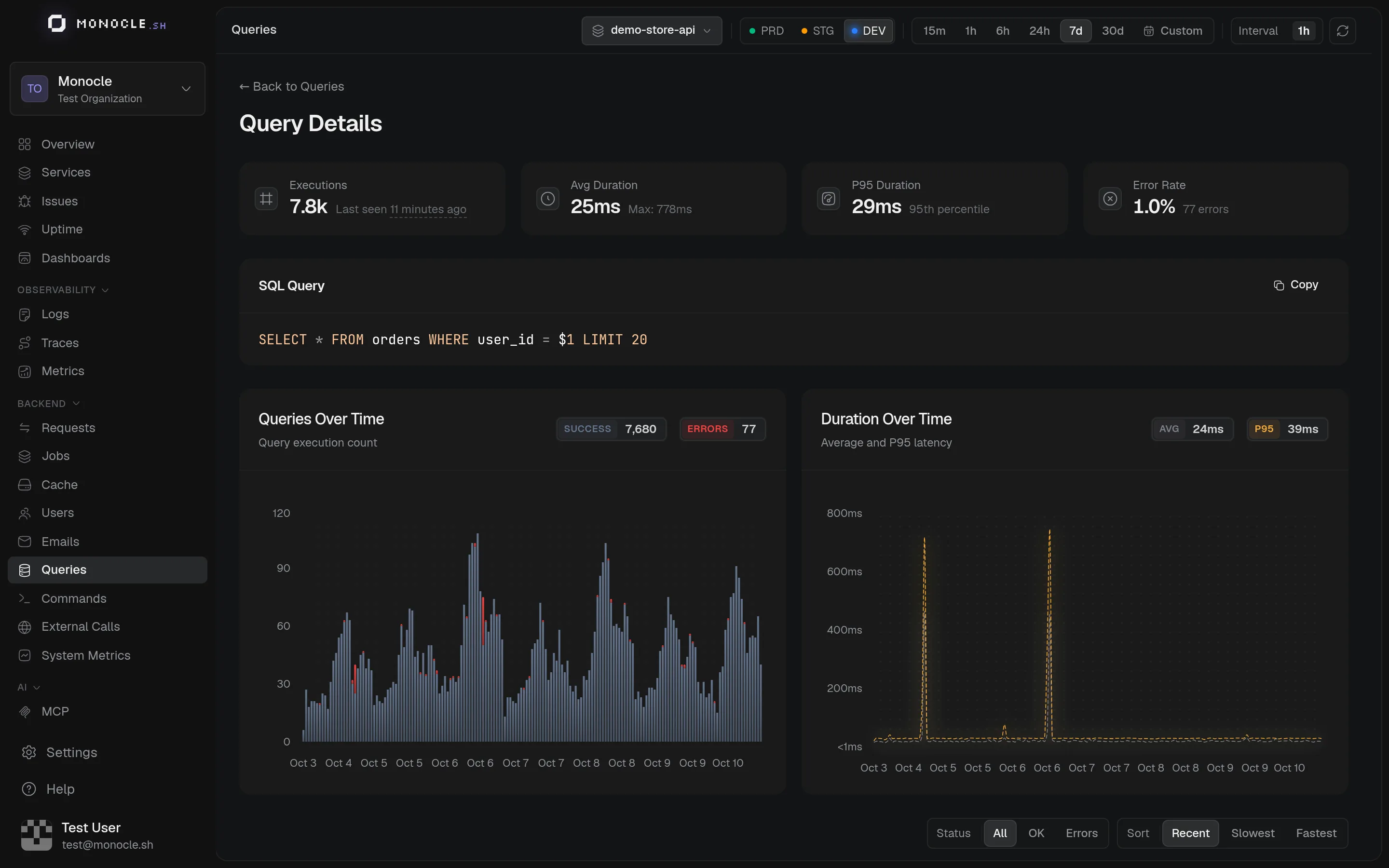Switch environment to STG

(817, 30)
